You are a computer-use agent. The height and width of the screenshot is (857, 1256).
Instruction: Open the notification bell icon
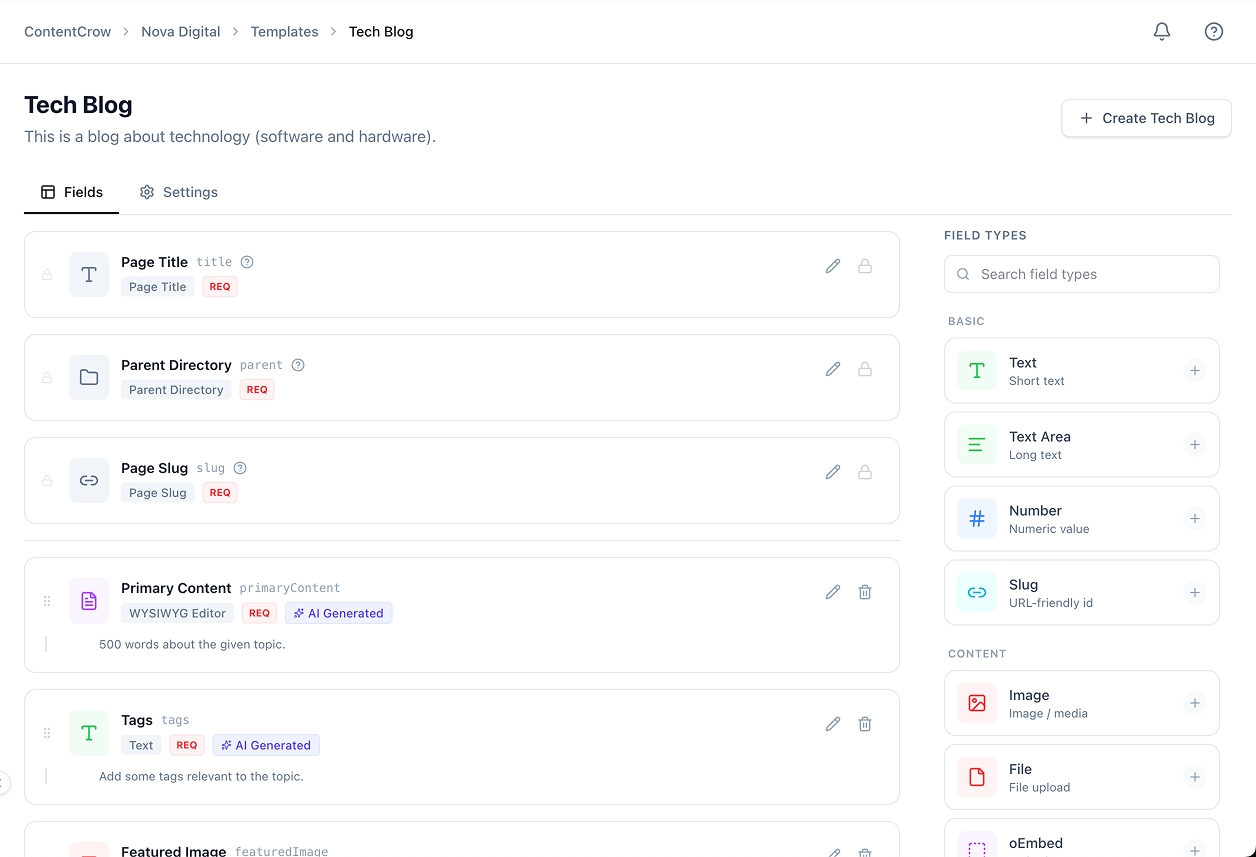tap(1161, 31)
